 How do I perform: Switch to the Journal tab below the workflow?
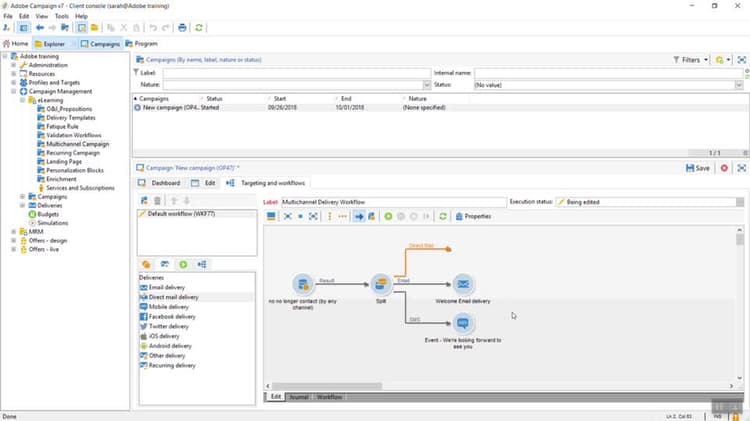[298, 397]
